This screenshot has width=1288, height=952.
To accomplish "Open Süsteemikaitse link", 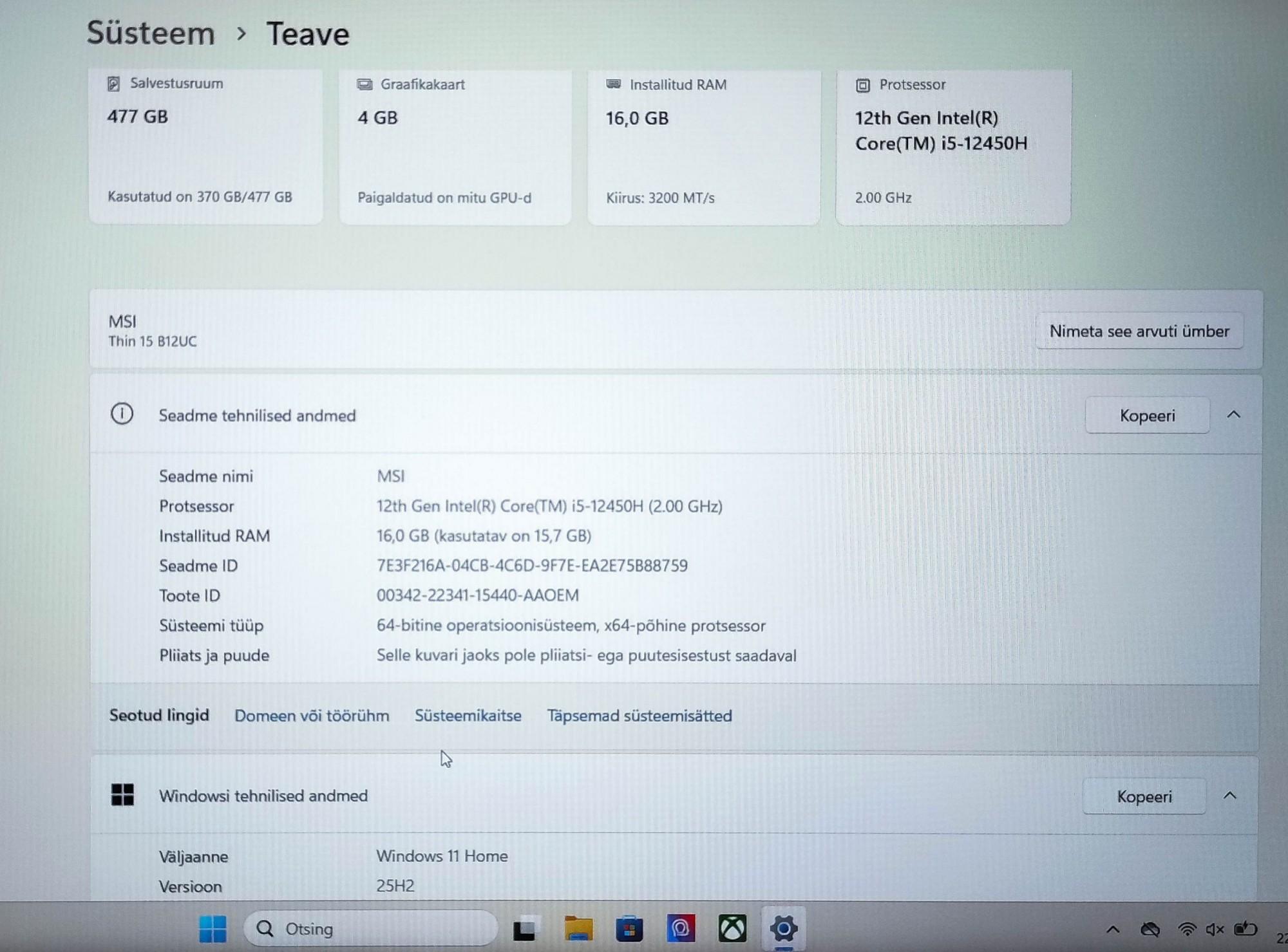I will 468,716.
